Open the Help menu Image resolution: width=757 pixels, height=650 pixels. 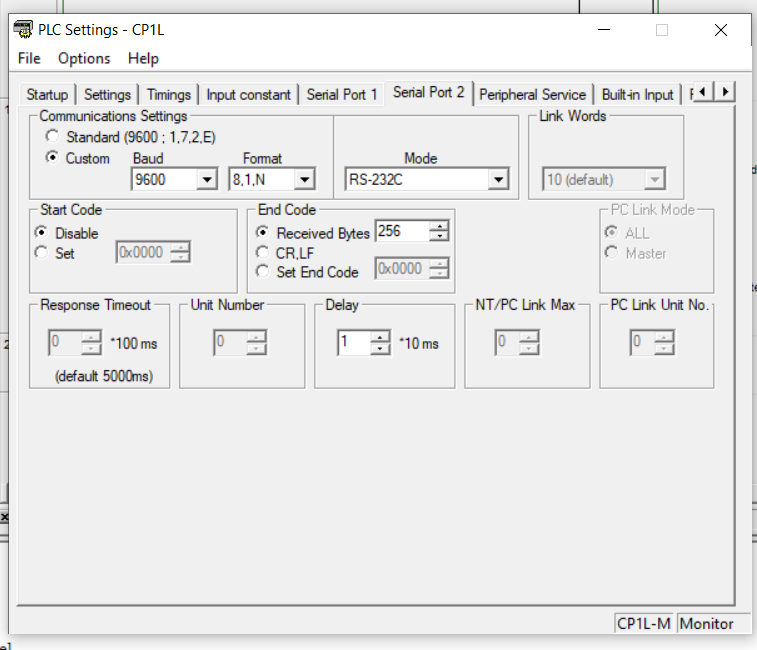143,58
